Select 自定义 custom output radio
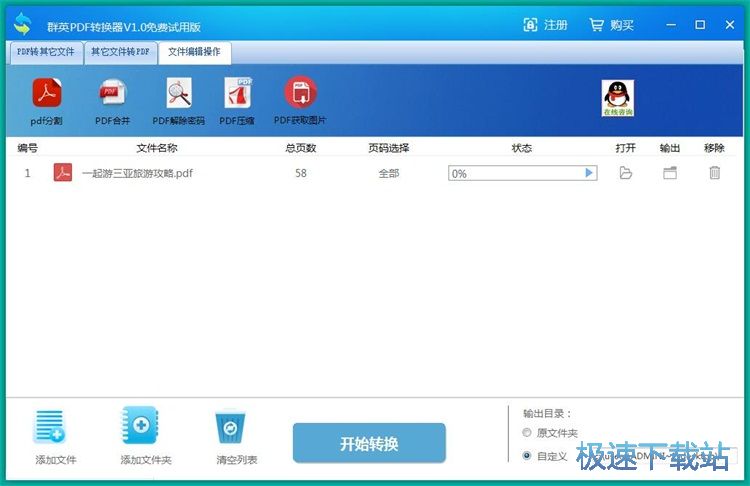750x486 pixels. [x=527, y=455]
